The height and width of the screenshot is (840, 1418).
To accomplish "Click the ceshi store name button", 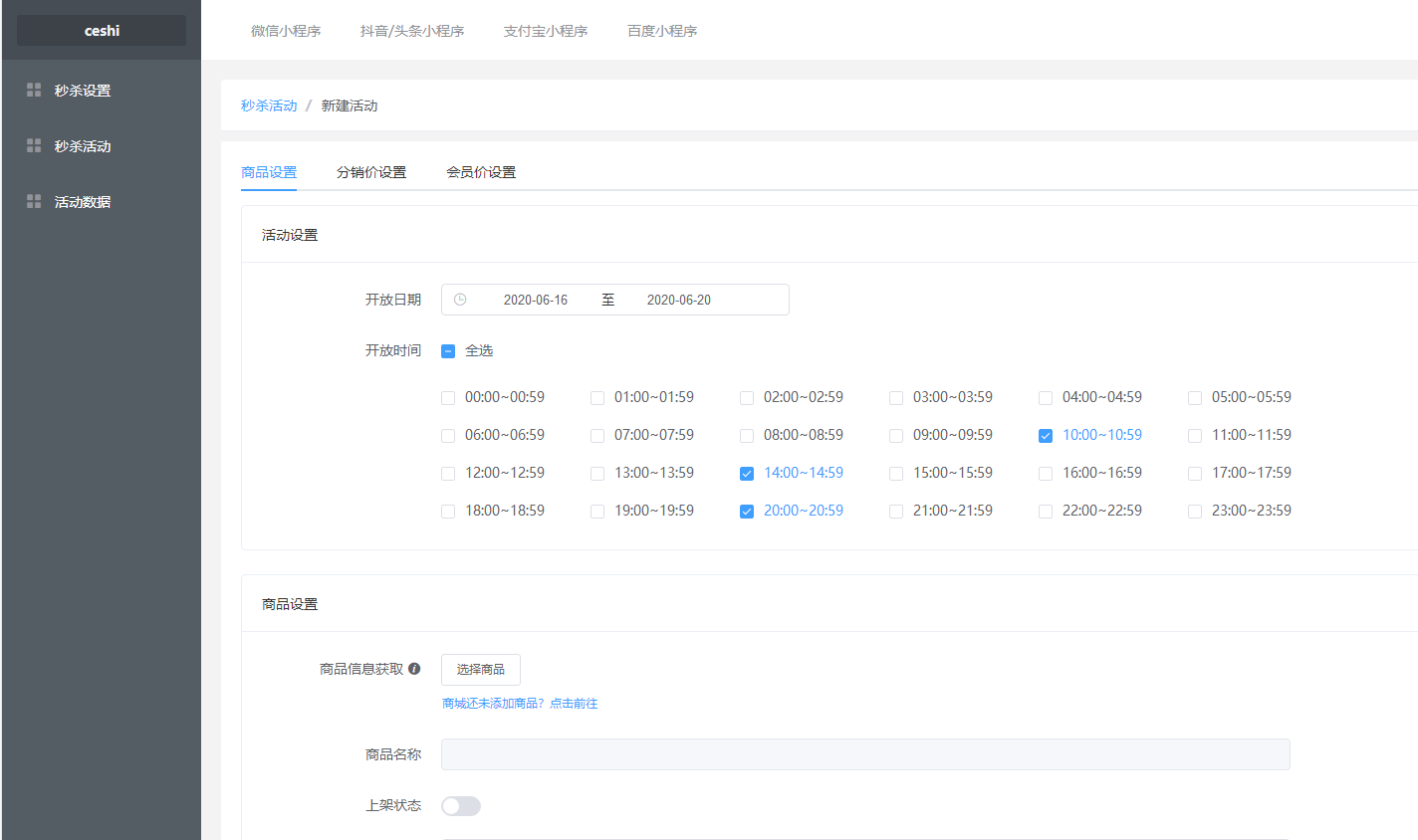I will (102, 31).
